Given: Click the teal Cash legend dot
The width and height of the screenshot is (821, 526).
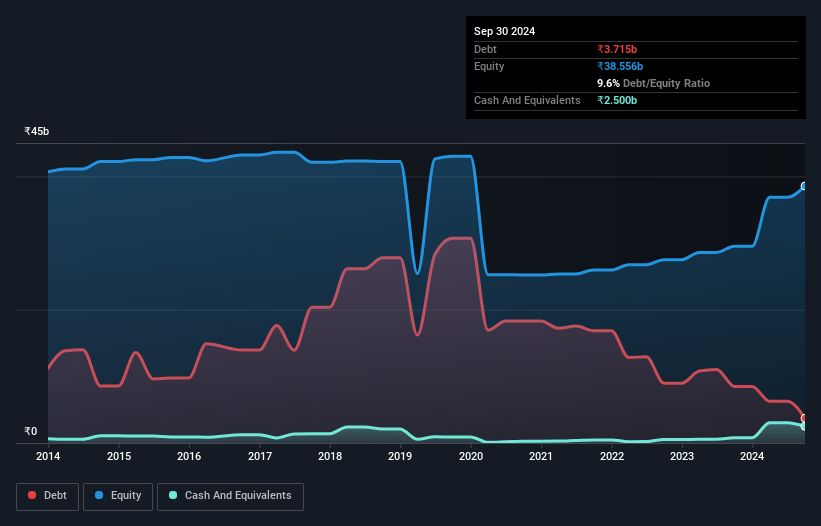Looking at the screenshot, I should coord(173,495).
